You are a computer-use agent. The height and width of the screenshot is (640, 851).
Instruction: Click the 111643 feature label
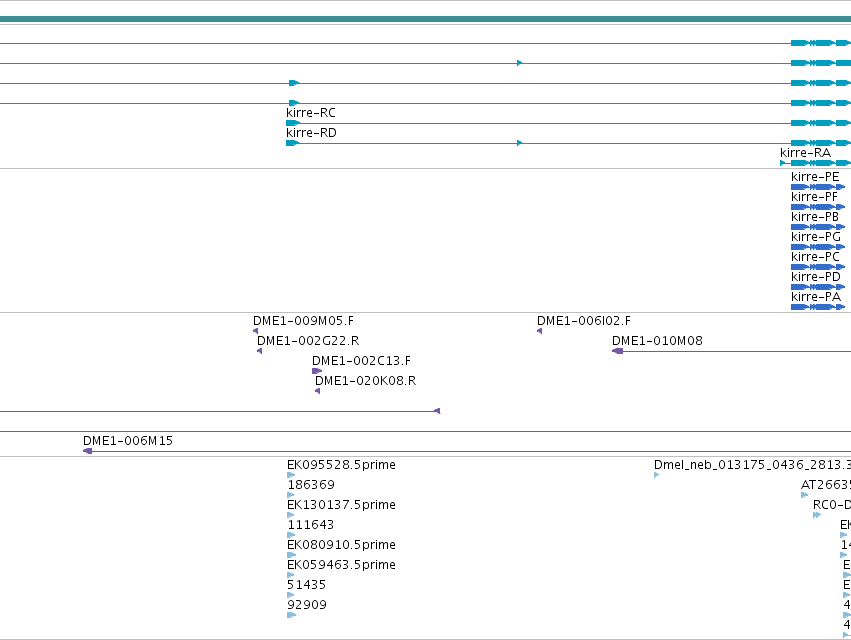pos(310,525)
